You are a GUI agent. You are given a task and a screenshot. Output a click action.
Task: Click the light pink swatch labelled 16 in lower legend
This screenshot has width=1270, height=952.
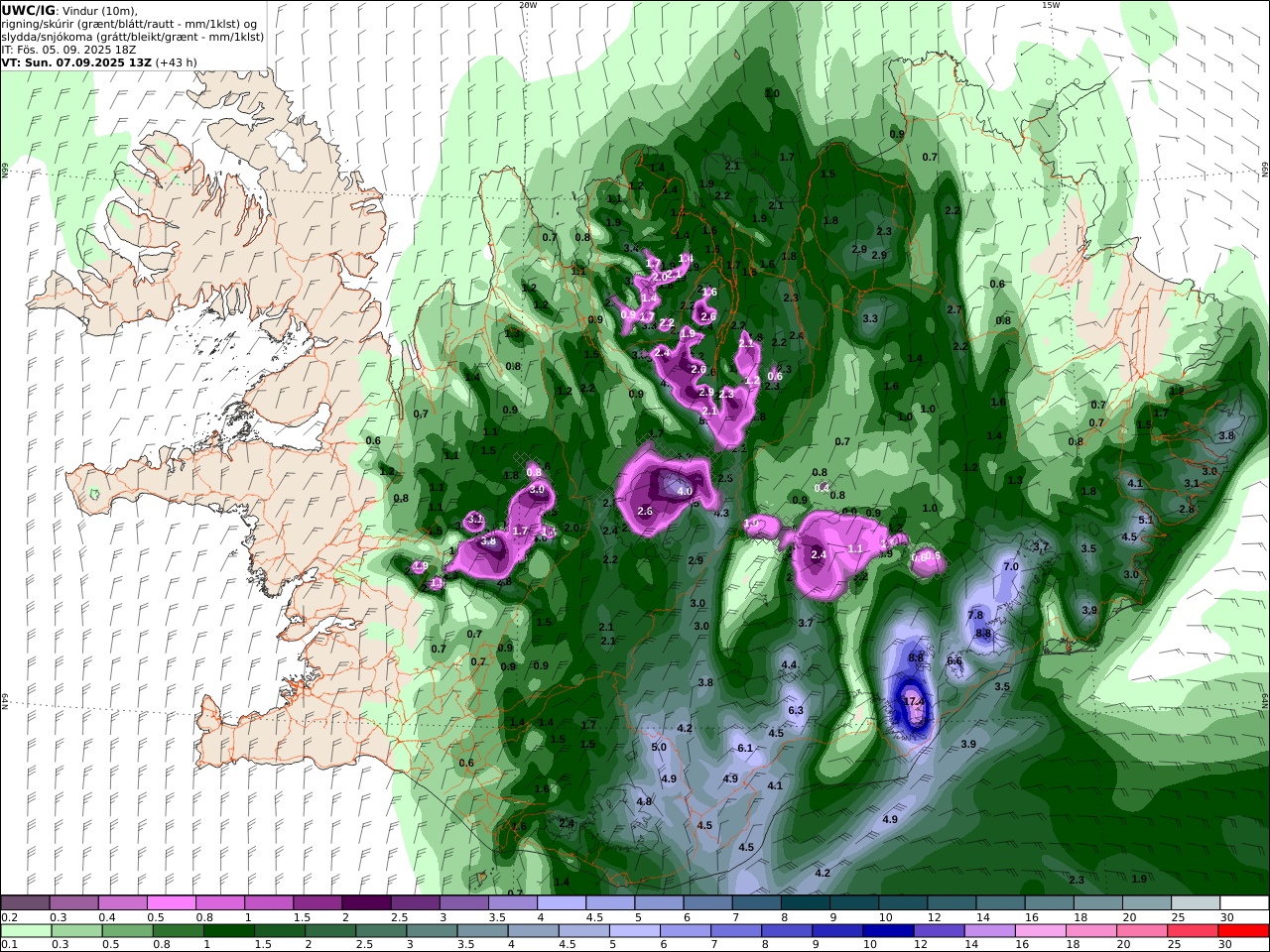coord(1041,931)
